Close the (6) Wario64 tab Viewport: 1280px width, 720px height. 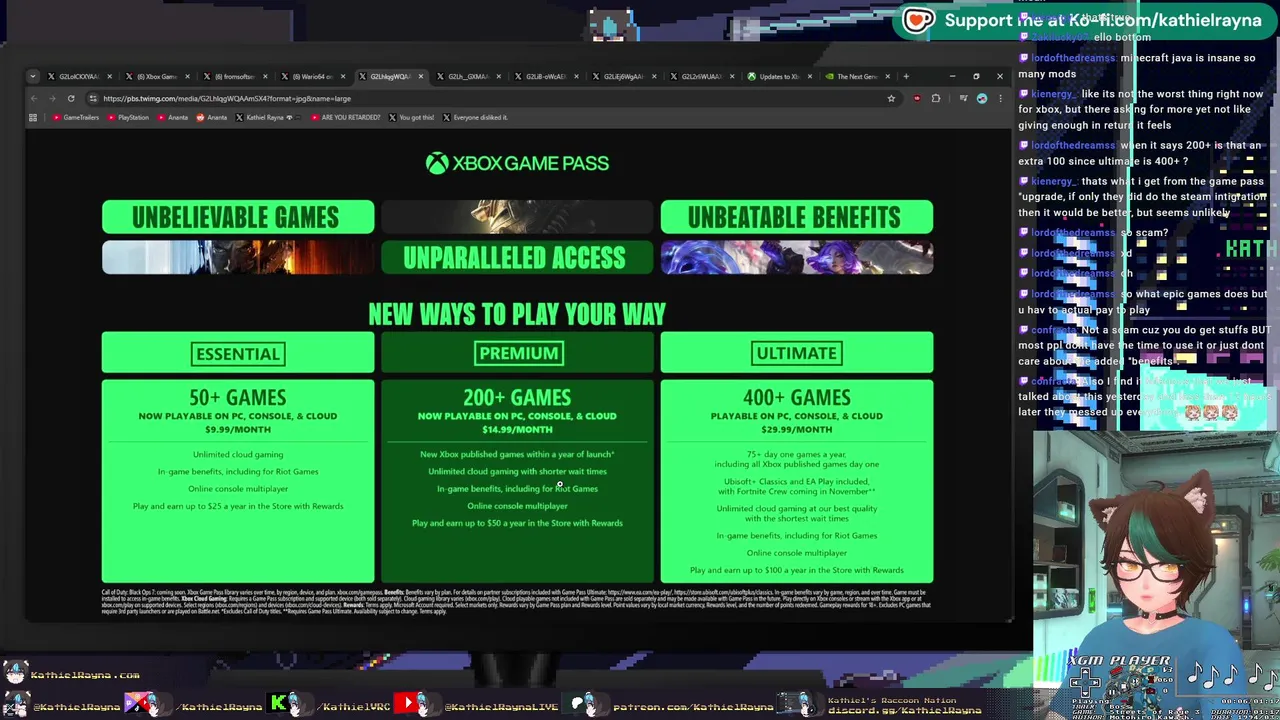pyautogui.click(x=343, y=76)
